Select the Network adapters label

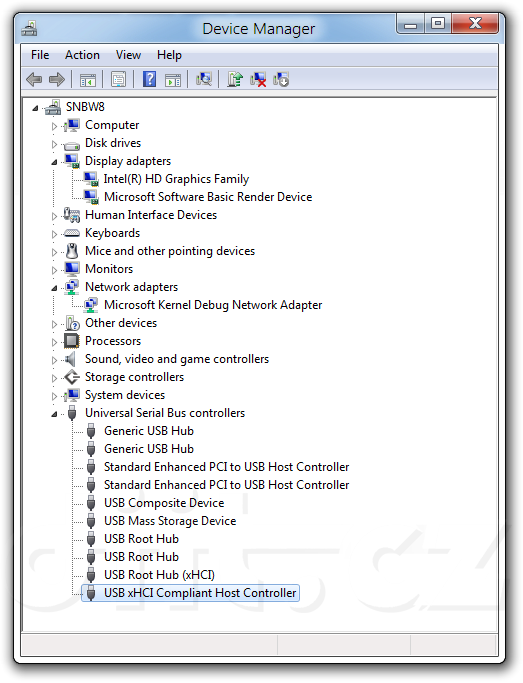coord(132,287)
